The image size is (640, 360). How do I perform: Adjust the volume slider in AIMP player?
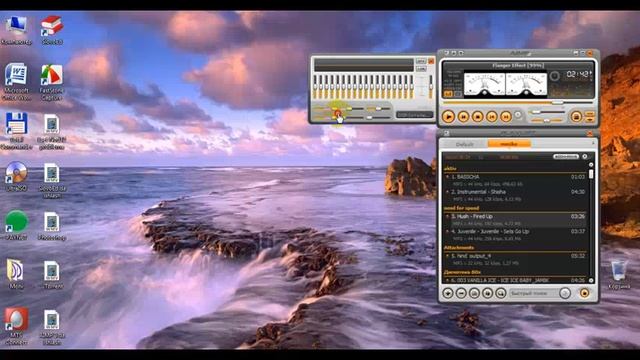coord(547,112)
